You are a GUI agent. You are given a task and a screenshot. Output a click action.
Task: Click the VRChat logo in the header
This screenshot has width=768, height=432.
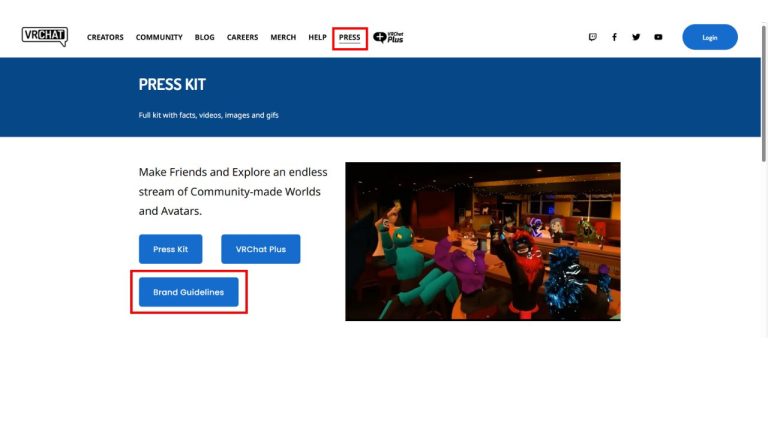pos(44,37)
